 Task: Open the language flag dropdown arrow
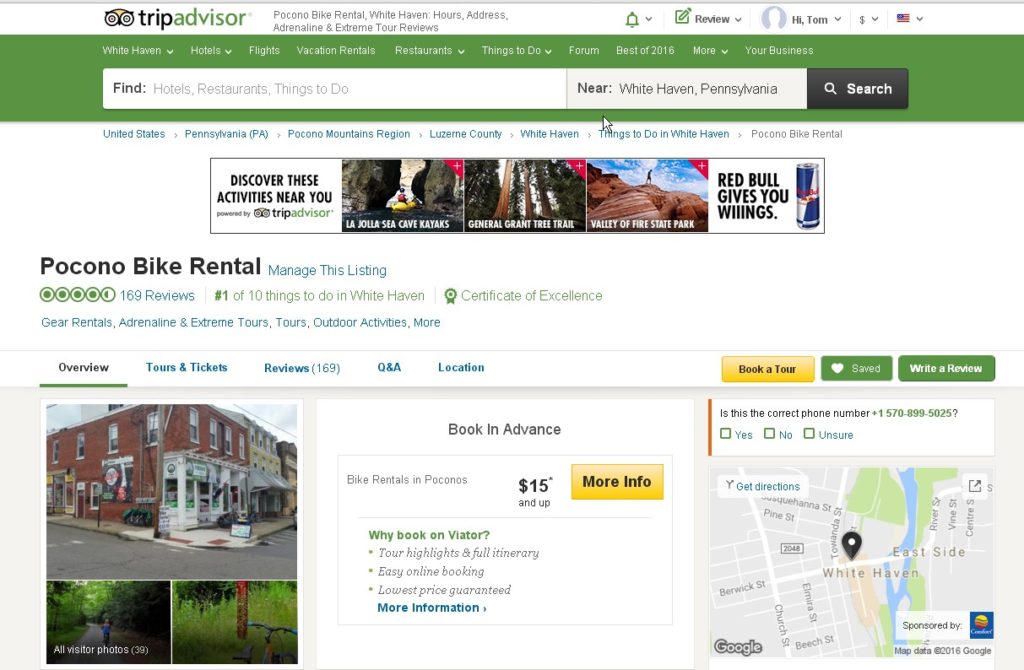click(x=920, y=19)
